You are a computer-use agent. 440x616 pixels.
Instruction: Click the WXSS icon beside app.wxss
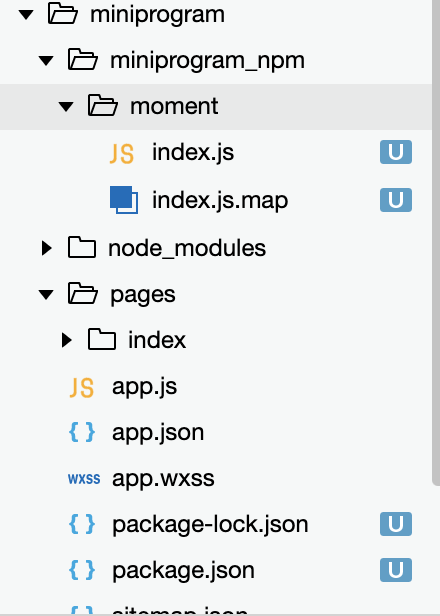[84, 479]
